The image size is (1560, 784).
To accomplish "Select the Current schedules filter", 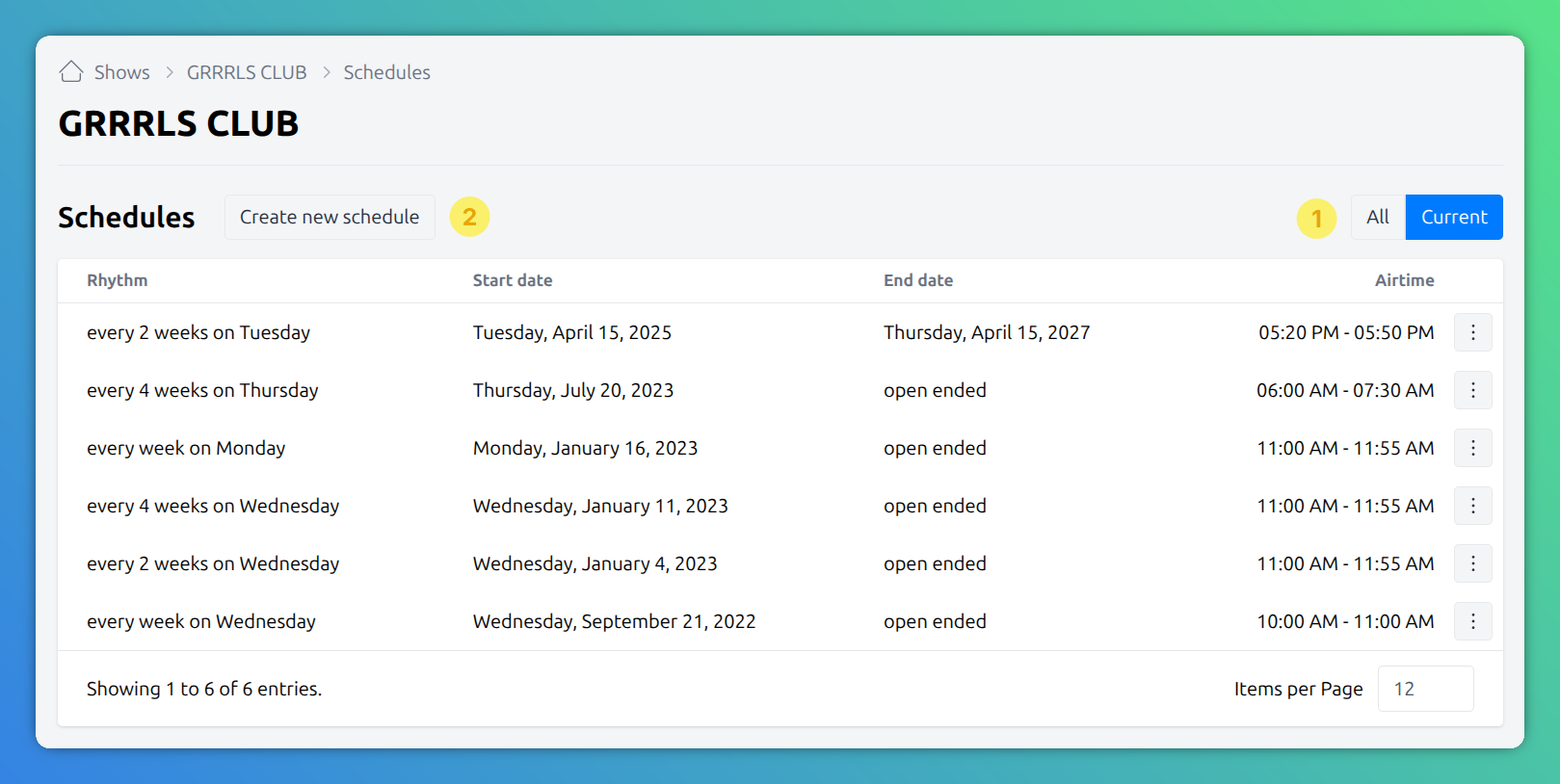I will [1454, 217].
